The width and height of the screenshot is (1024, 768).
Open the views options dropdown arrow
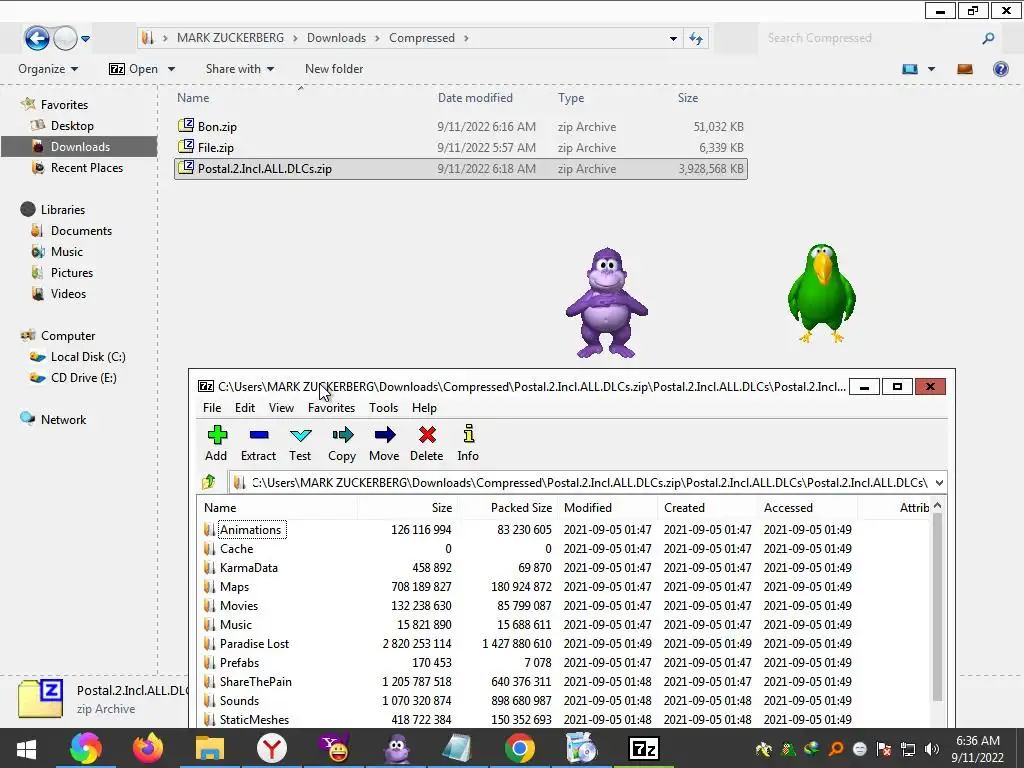coord(931,69)
